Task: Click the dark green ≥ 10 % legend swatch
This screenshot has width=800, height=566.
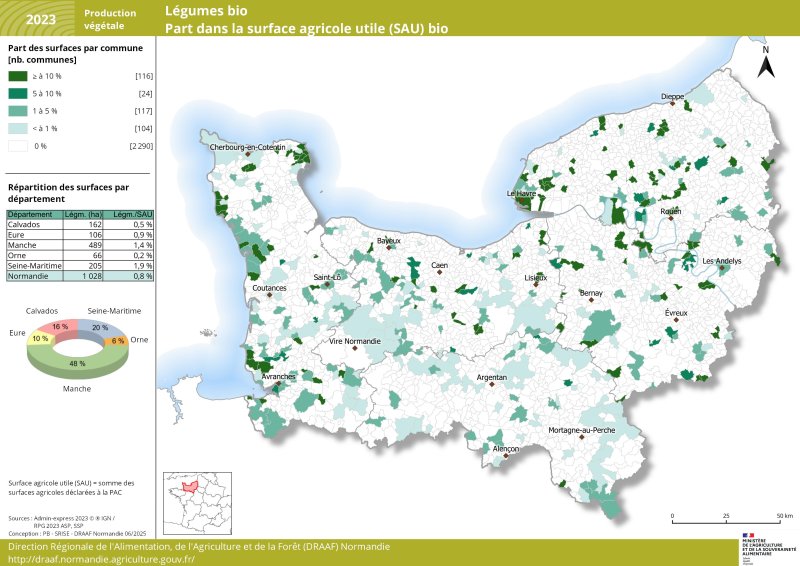Action: coord(18,76)
